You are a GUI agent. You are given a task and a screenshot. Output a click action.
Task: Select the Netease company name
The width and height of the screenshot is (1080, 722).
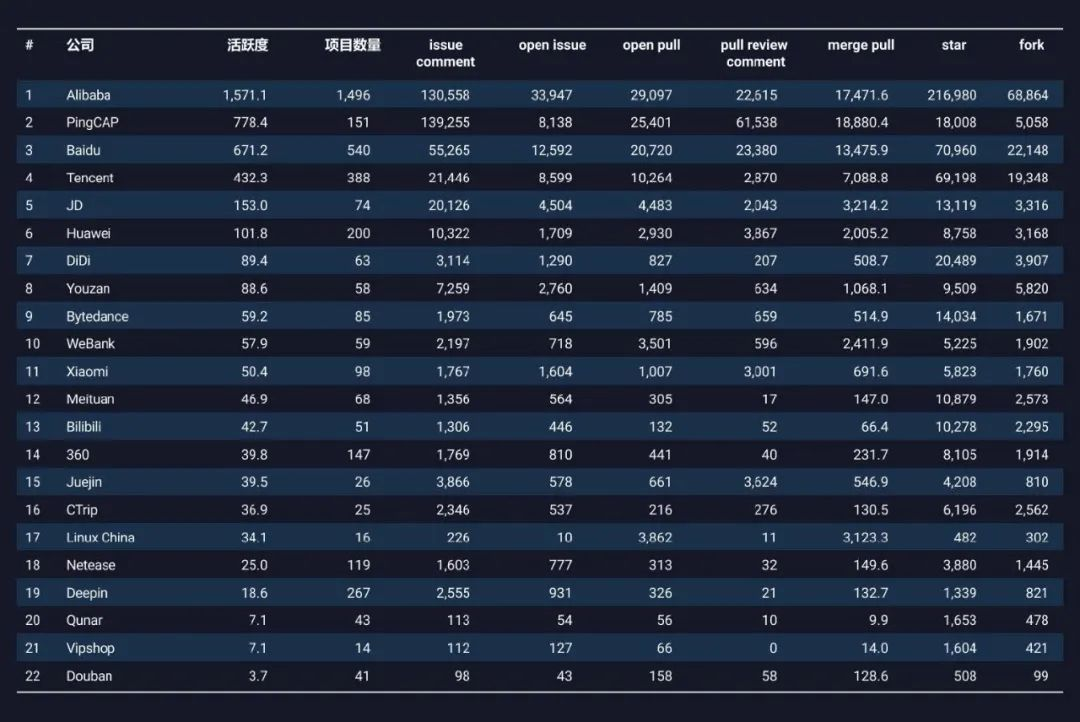click(91, 565)
